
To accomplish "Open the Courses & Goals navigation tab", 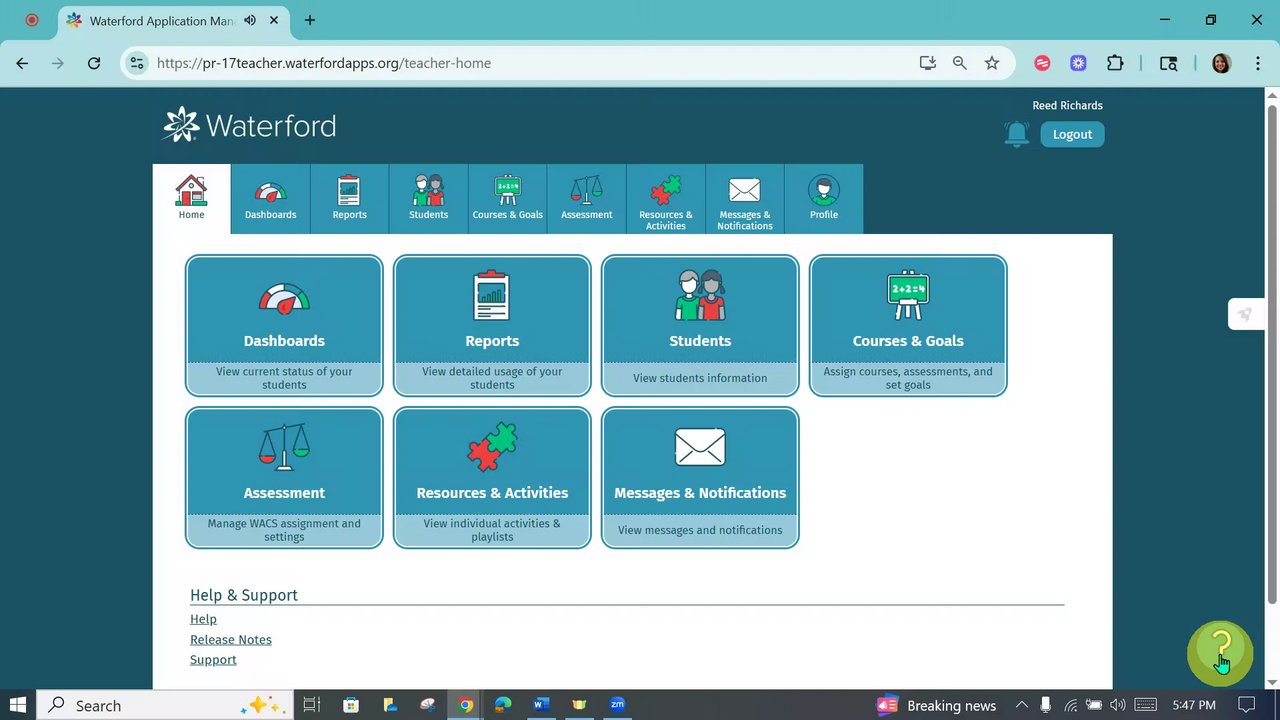I will click(507, 199).
